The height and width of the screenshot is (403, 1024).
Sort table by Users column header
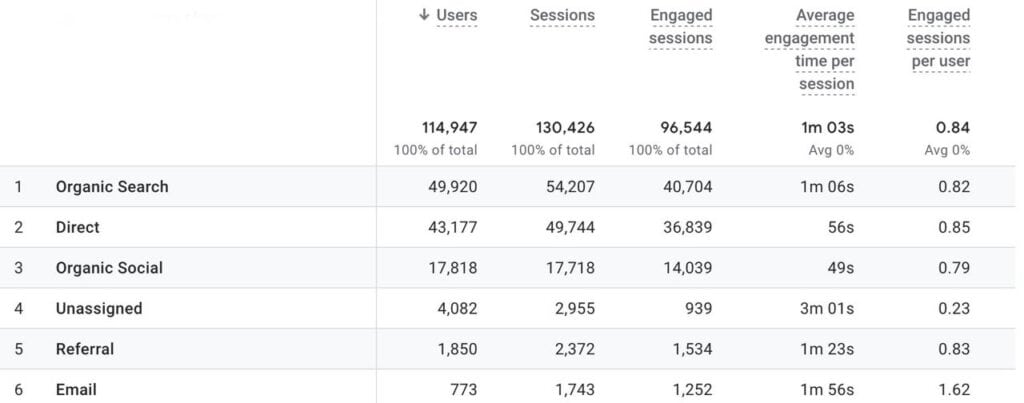click(456, 16)
